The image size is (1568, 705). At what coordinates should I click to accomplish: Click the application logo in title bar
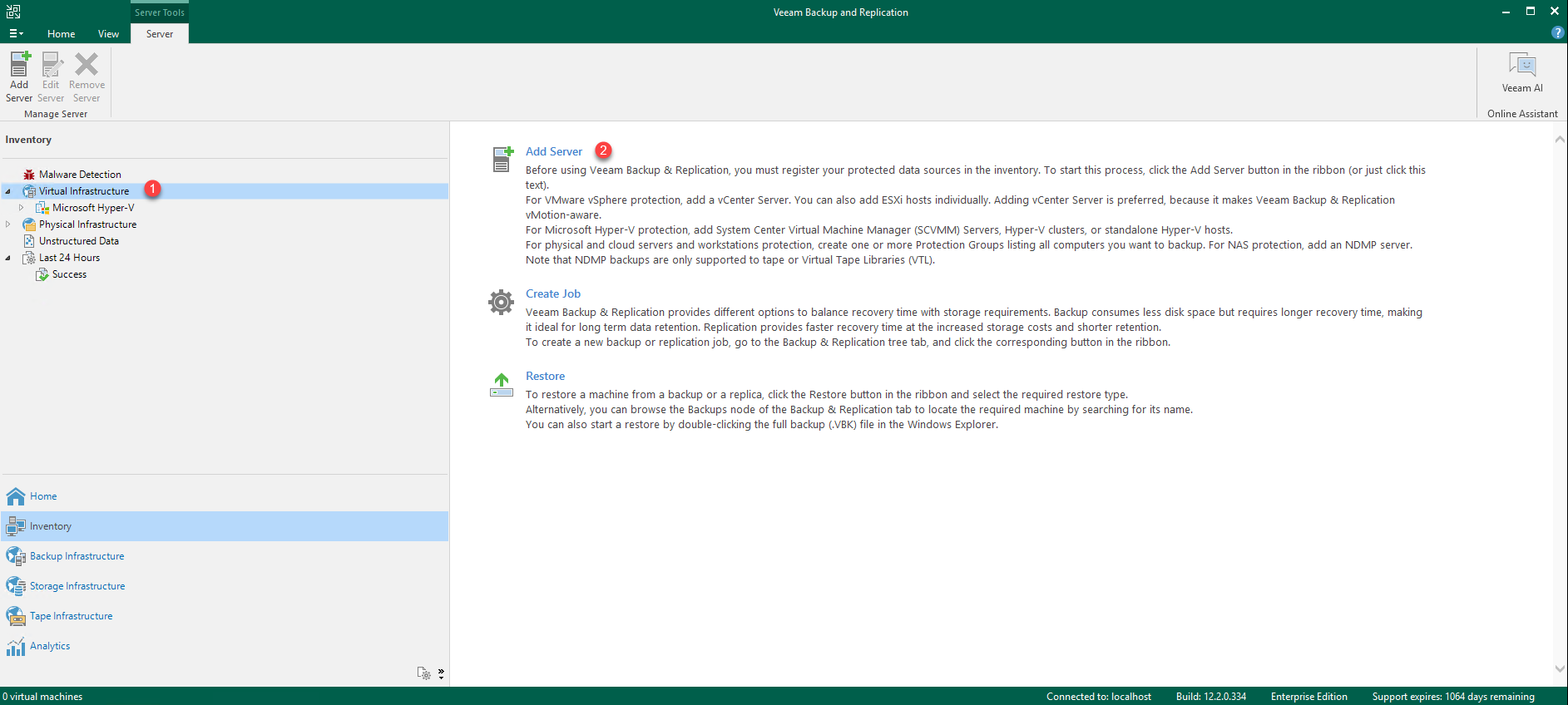tap(13, 12)
